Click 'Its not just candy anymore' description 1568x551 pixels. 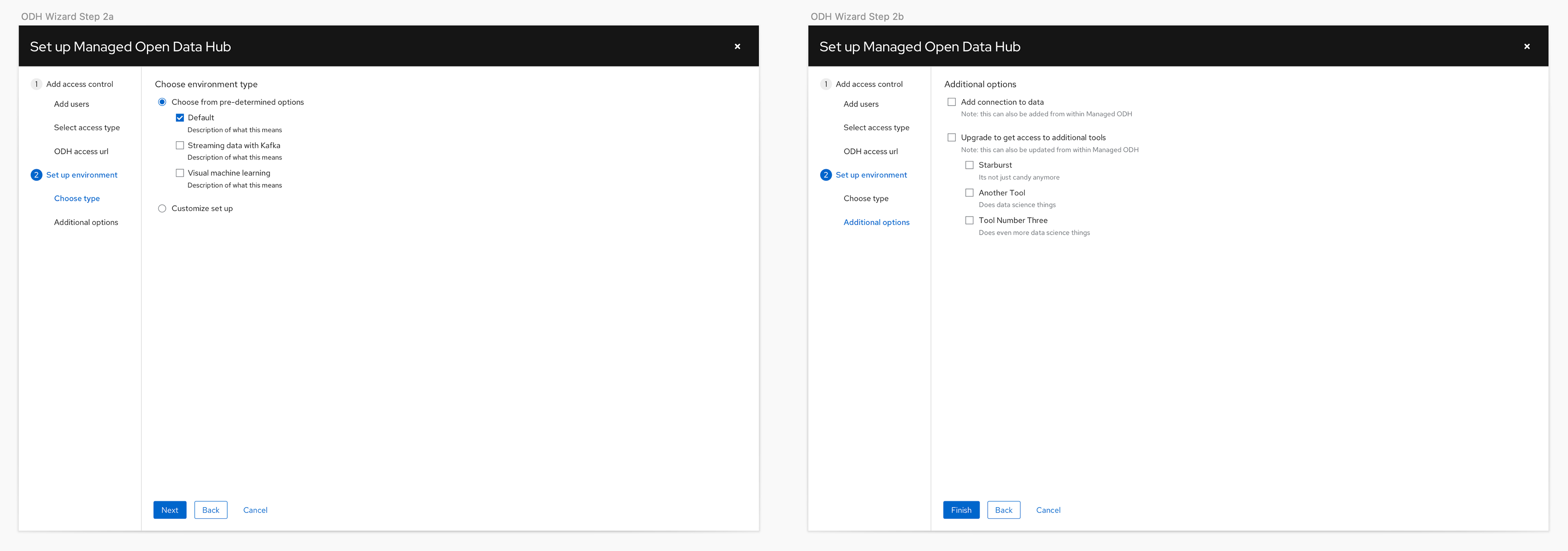(x=1019, y=178)
